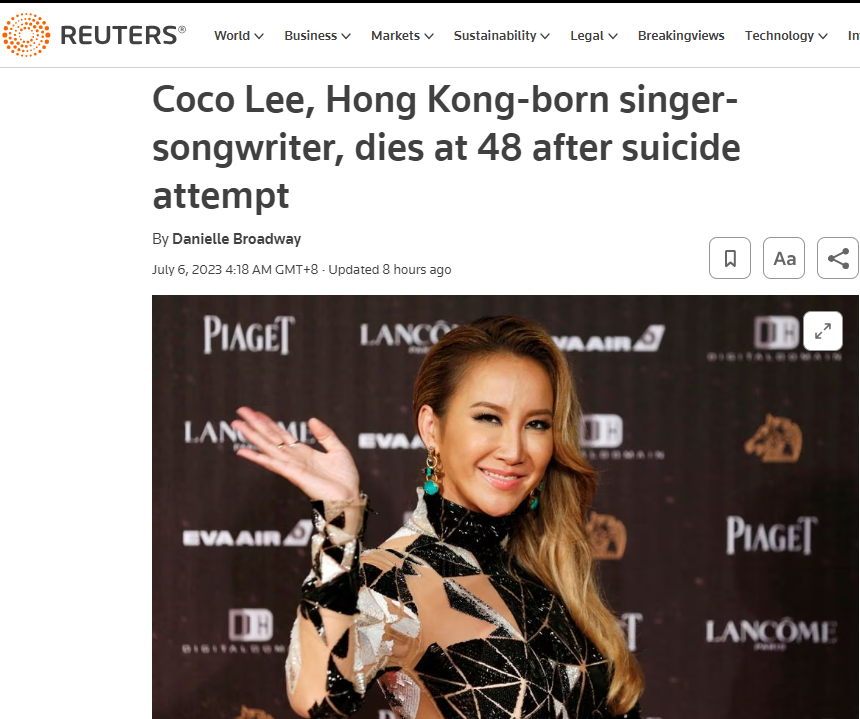Click the Coco Lee article photo

505,507
